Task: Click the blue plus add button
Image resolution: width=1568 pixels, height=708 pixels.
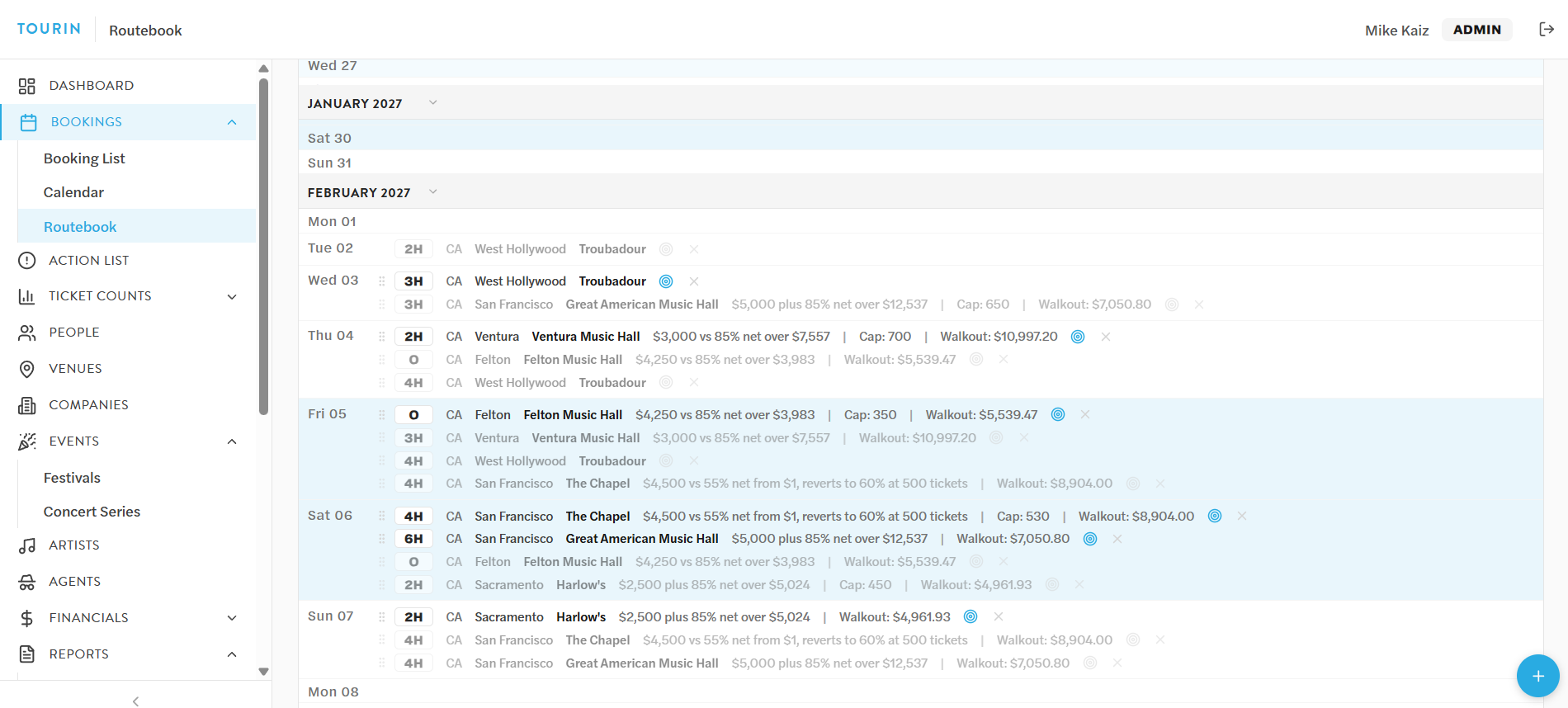Action: [1537, 676]
